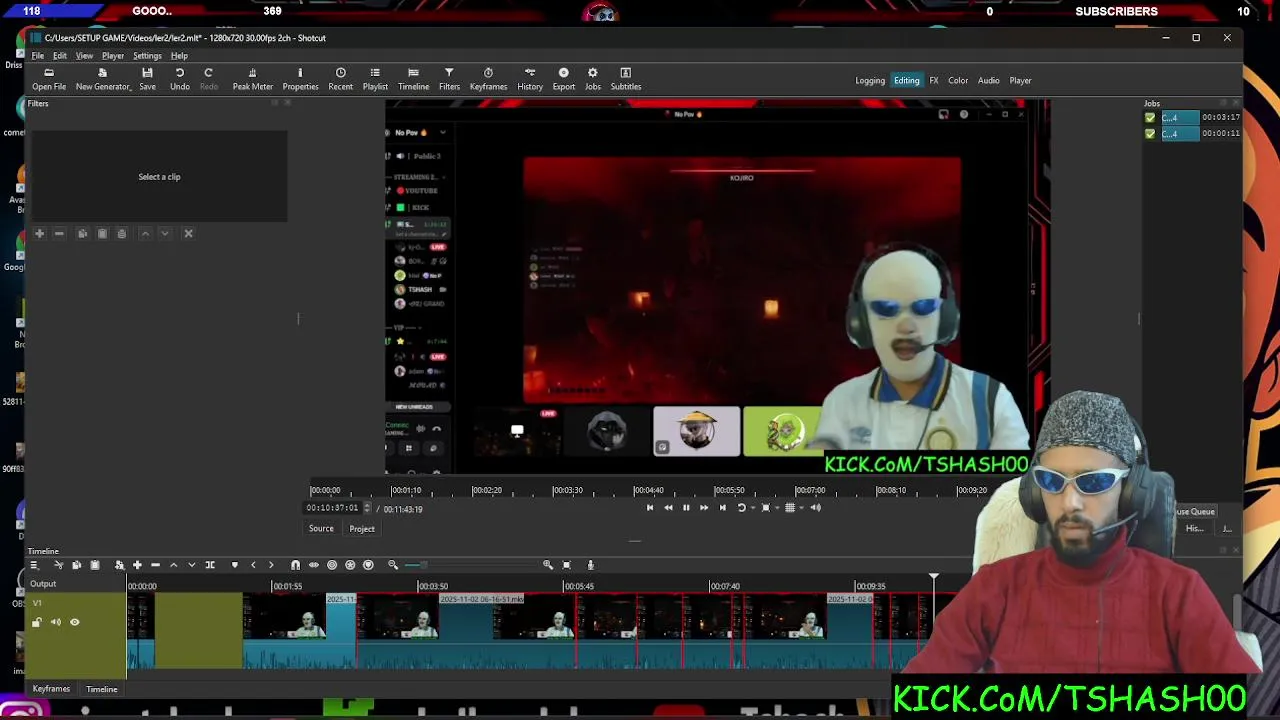Switch to Editing layout
Image resolution: width=1280 pixels, height=720 pixels.
point(907,81)
